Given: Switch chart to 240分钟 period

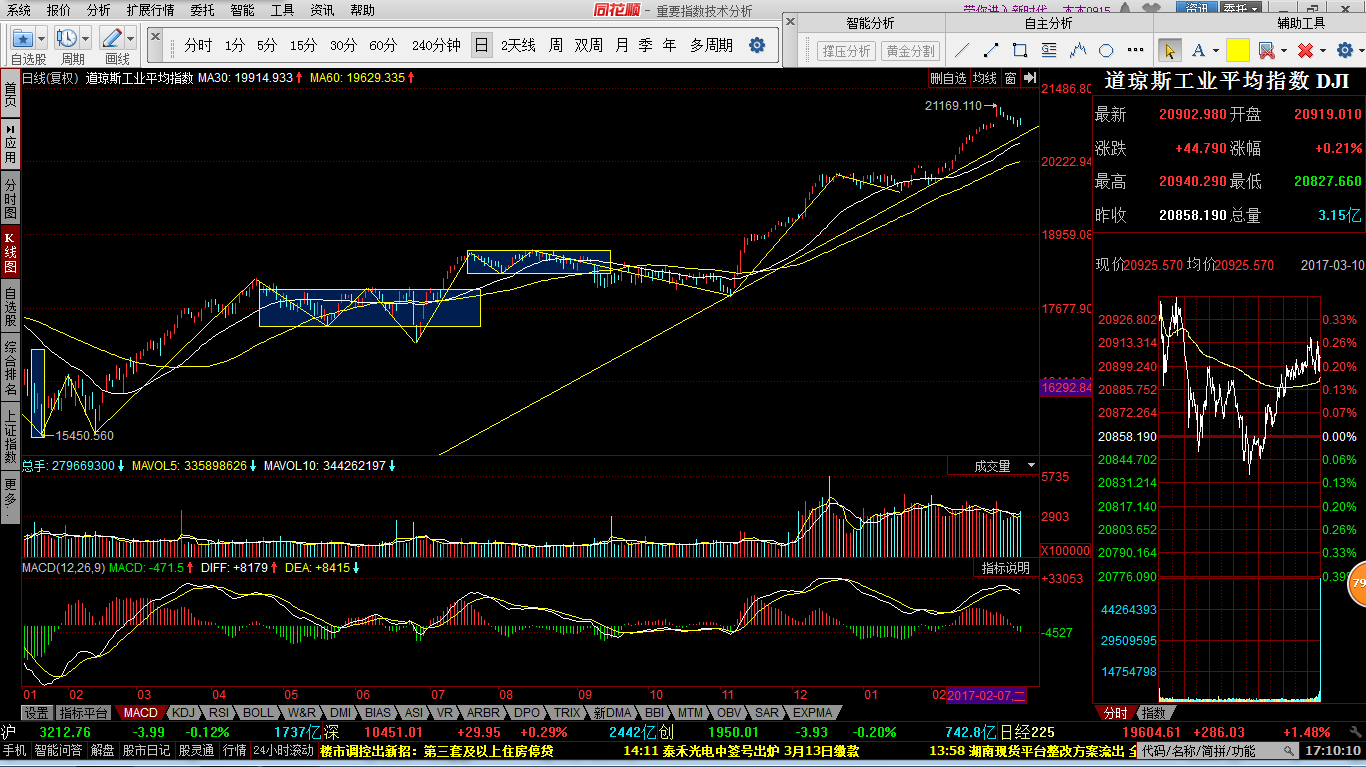Looking at the screenshot, I should (x=436, y=45).
